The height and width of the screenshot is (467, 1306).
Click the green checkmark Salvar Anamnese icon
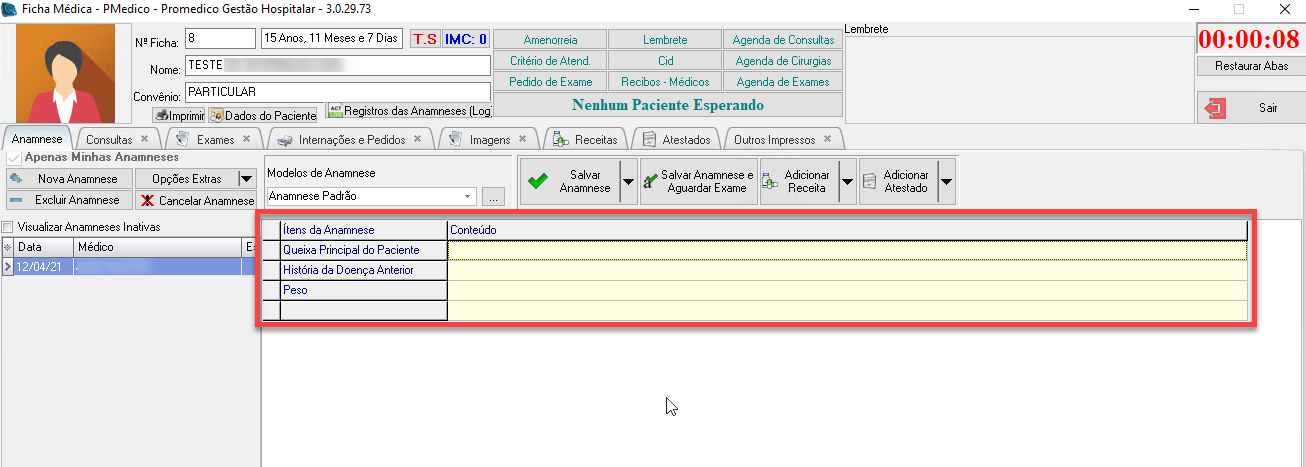tap(538, 181)
